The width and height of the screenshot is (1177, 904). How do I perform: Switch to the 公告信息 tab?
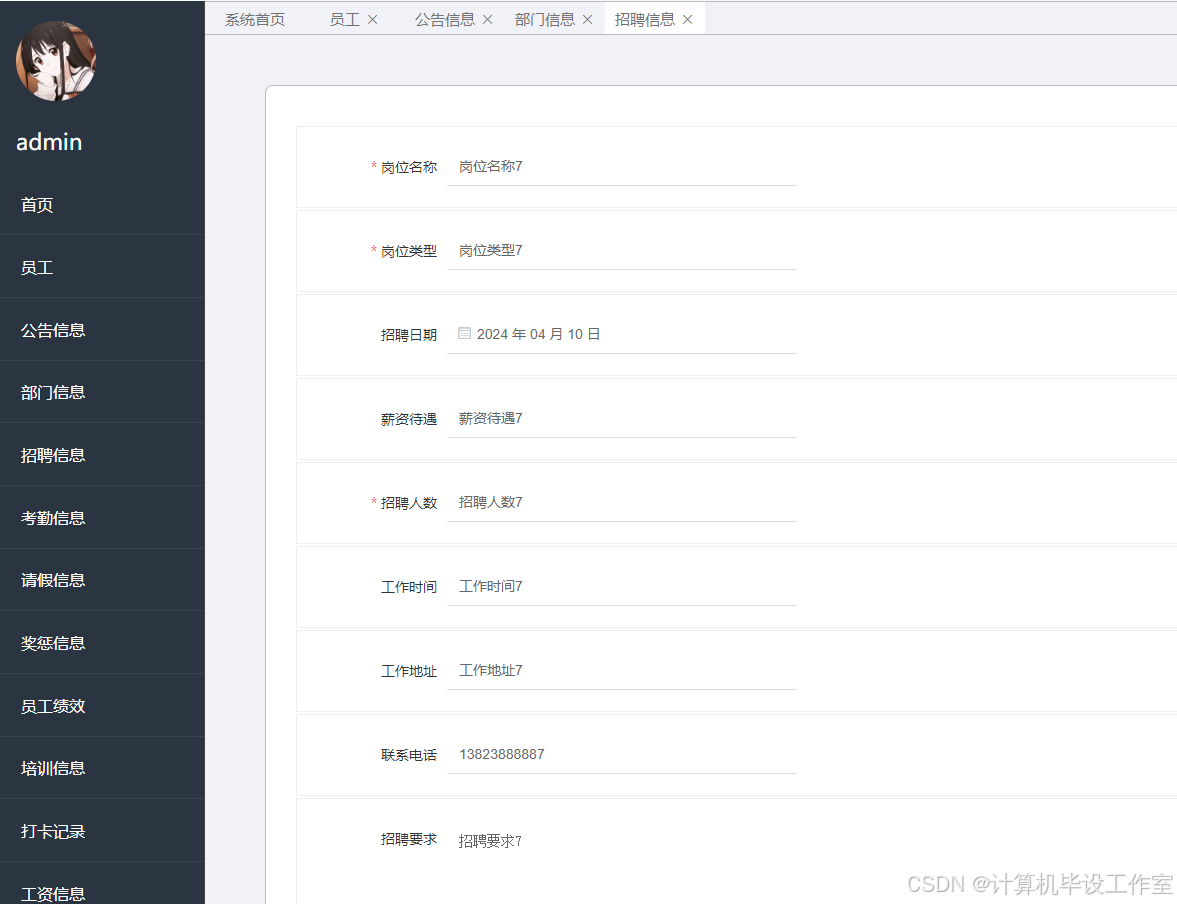pos(444,20)
